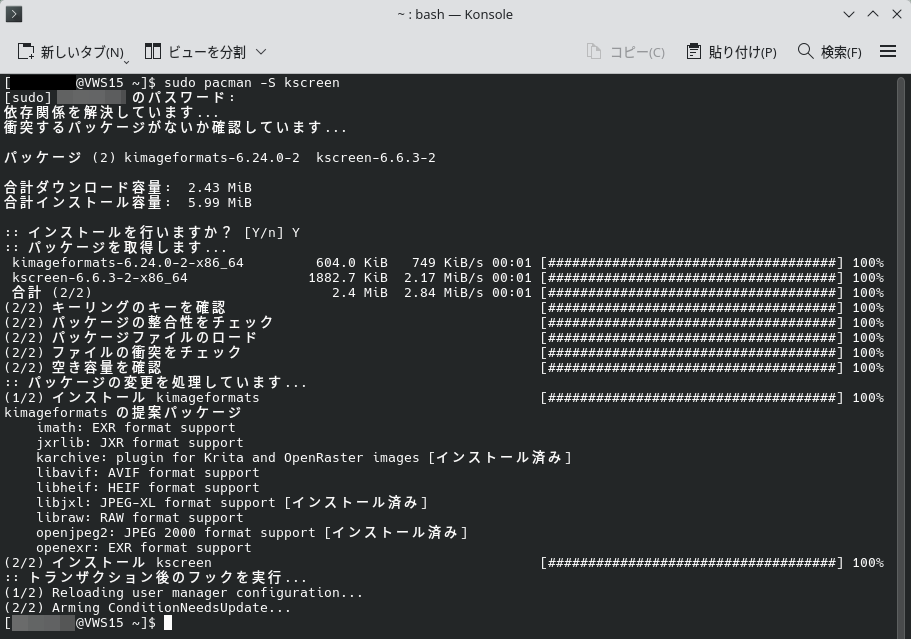Click the コピー copy icon
The width and height of the screenshot is (911, 639).
[x=594, y=52]
